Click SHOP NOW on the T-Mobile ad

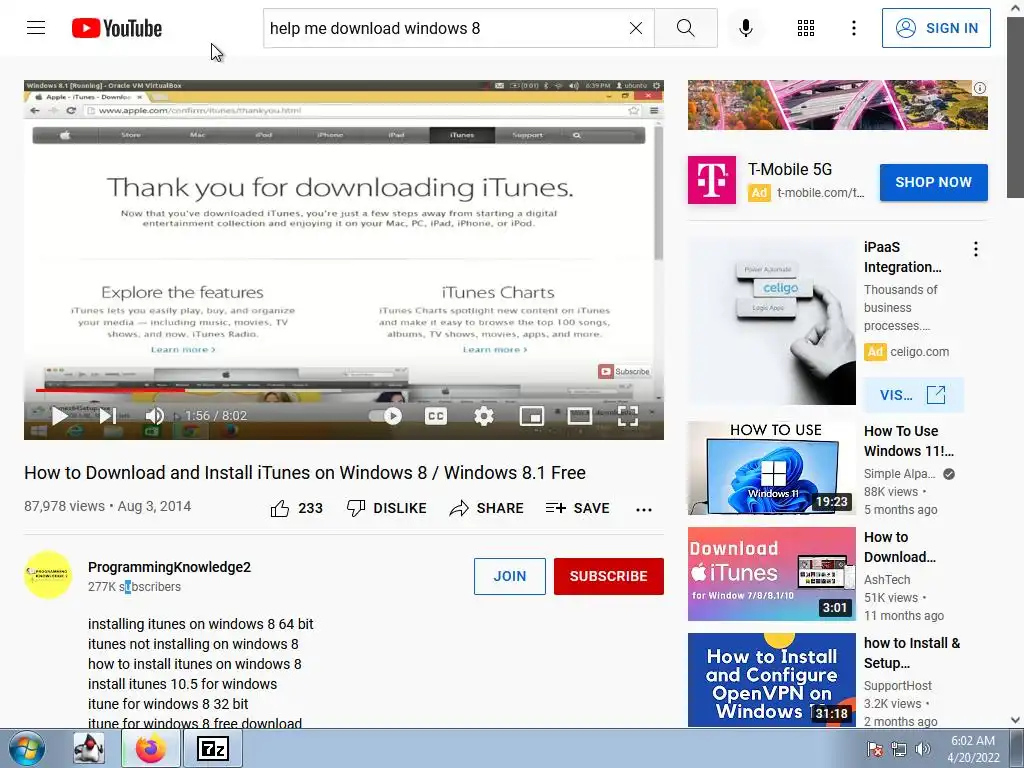933,182
